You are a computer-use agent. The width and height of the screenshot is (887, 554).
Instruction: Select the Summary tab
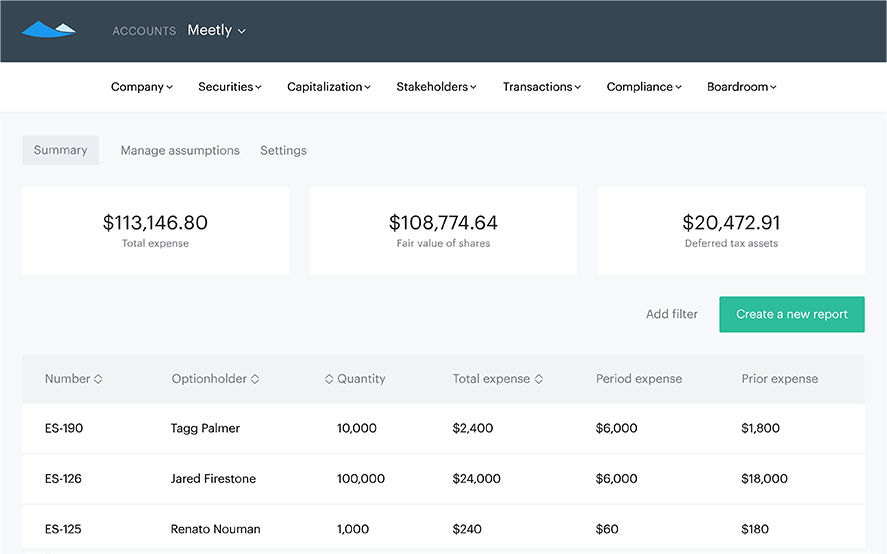tap(61, 150)
